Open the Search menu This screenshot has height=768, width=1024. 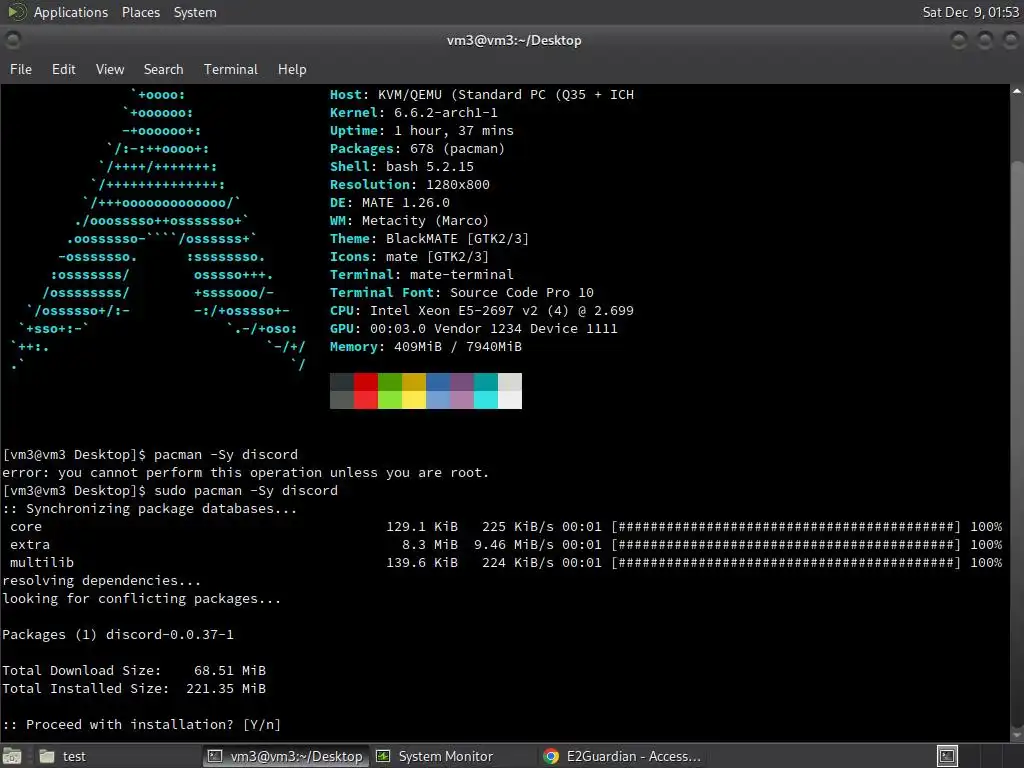(x=163, y=69)
